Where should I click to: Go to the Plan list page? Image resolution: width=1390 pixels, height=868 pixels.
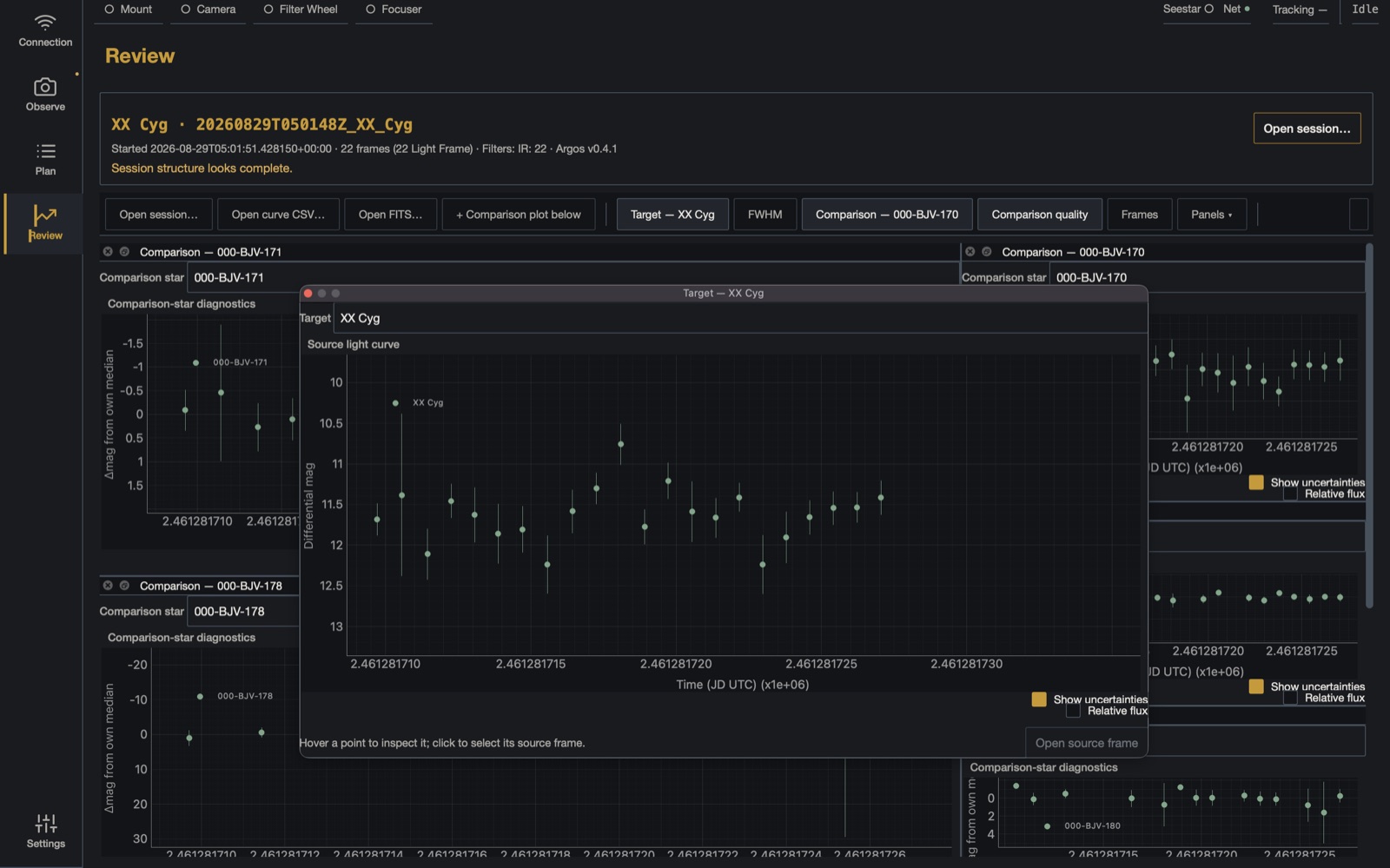45,159
